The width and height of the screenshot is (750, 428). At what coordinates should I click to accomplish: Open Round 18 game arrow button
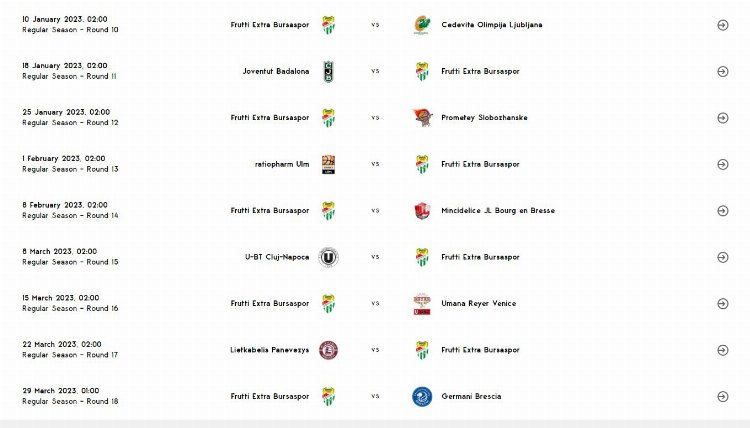722,396
